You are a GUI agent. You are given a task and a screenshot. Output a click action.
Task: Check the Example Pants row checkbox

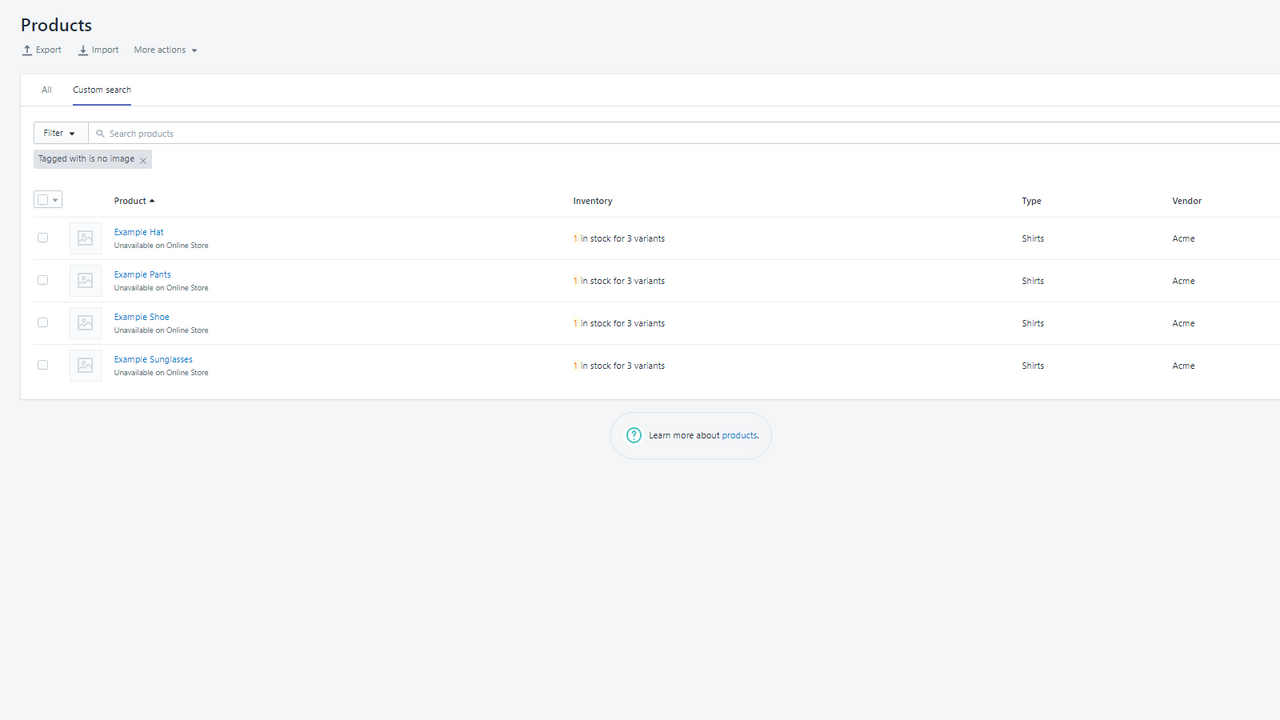(42, 280)
